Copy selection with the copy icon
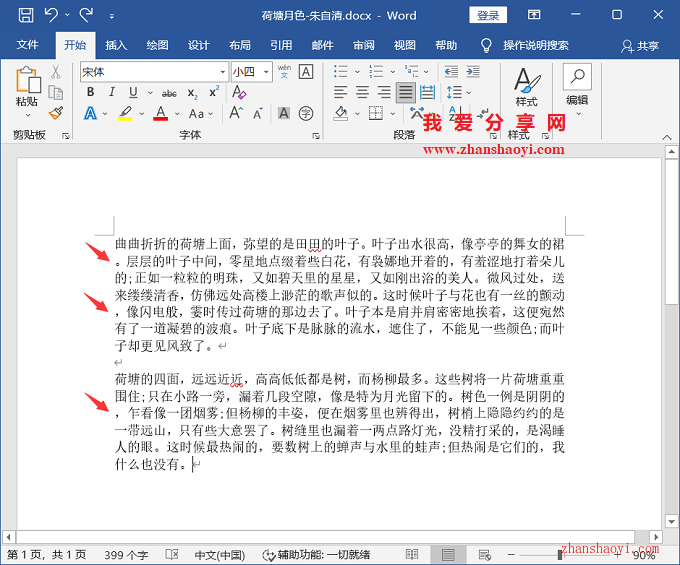This screenshot has height=565, width=680. (56, 92)
